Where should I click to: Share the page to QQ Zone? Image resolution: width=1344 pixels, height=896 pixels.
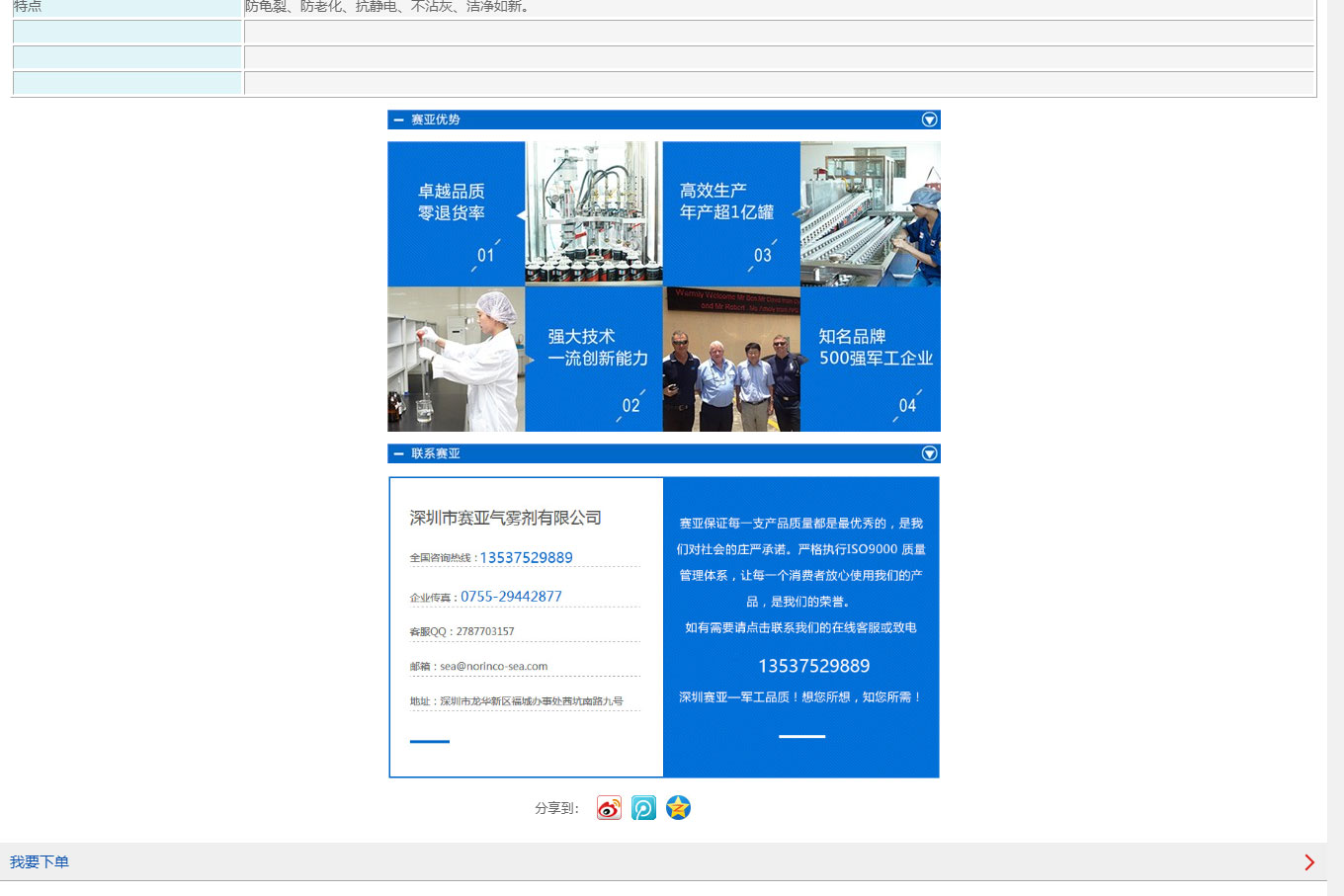click(x=678, y=808)
